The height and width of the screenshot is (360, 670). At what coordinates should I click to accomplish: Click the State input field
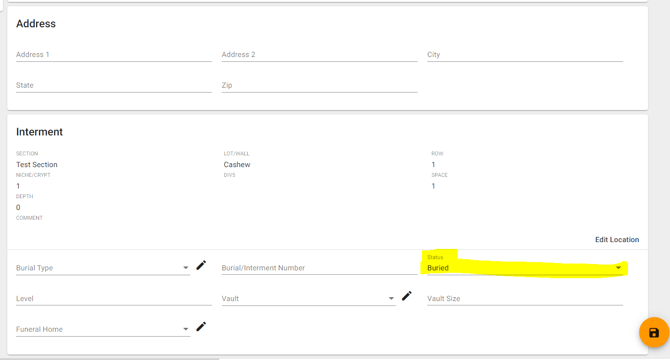coord(114,85)
